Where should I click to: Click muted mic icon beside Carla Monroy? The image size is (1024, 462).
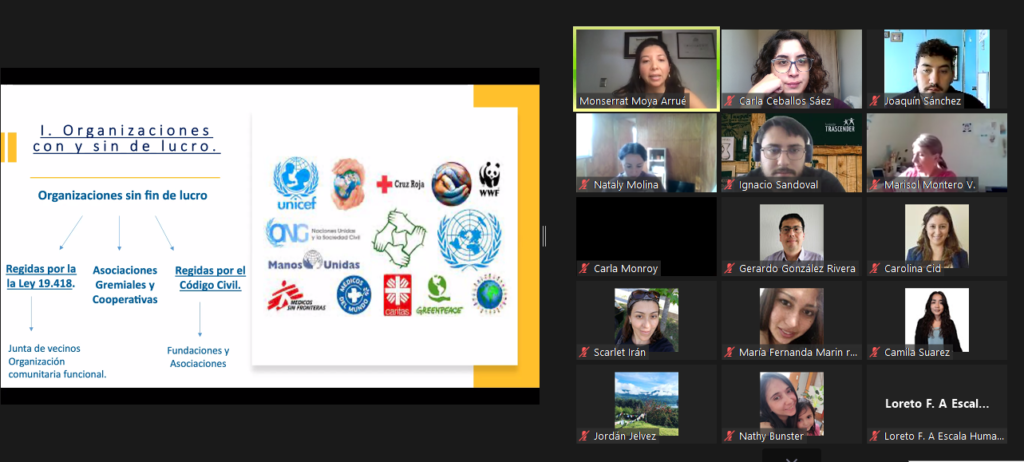point(584,269)
